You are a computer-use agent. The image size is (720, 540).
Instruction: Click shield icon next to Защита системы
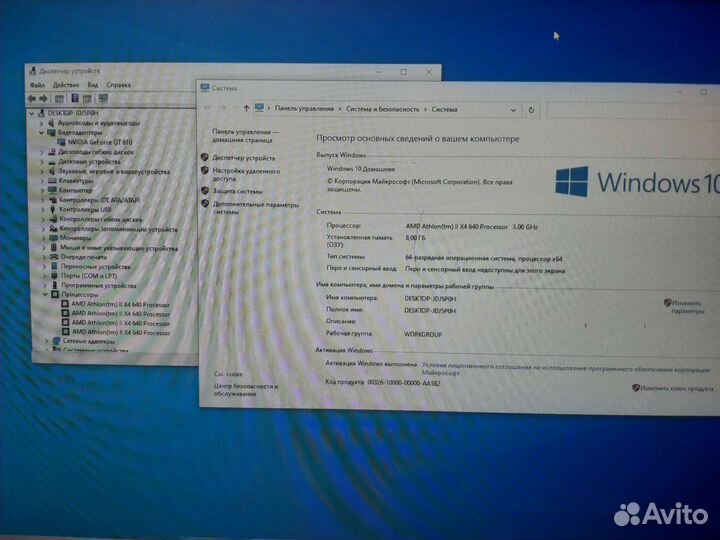point(205,190)
